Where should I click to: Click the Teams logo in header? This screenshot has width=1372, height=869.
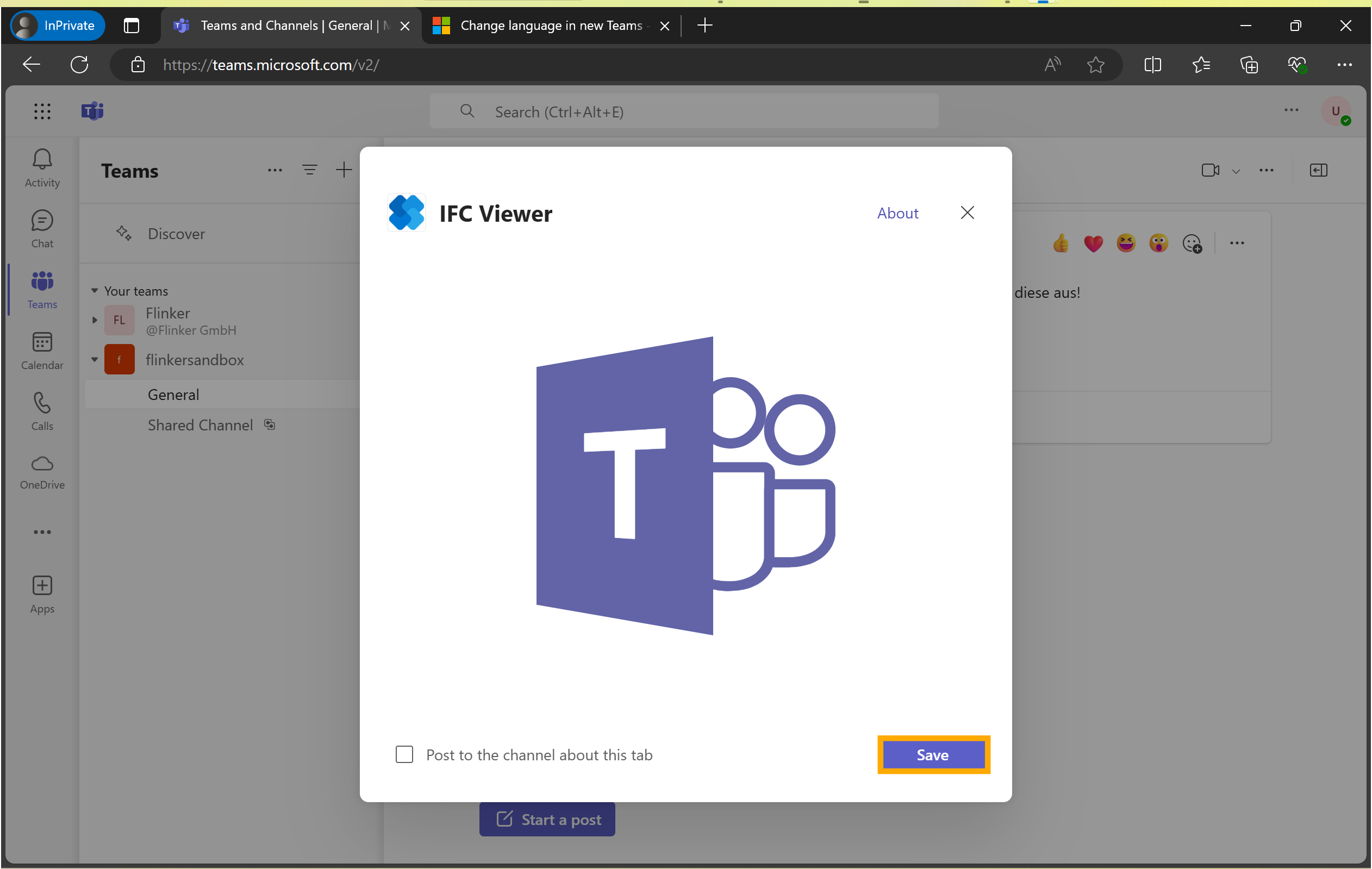tap(92, 111)
